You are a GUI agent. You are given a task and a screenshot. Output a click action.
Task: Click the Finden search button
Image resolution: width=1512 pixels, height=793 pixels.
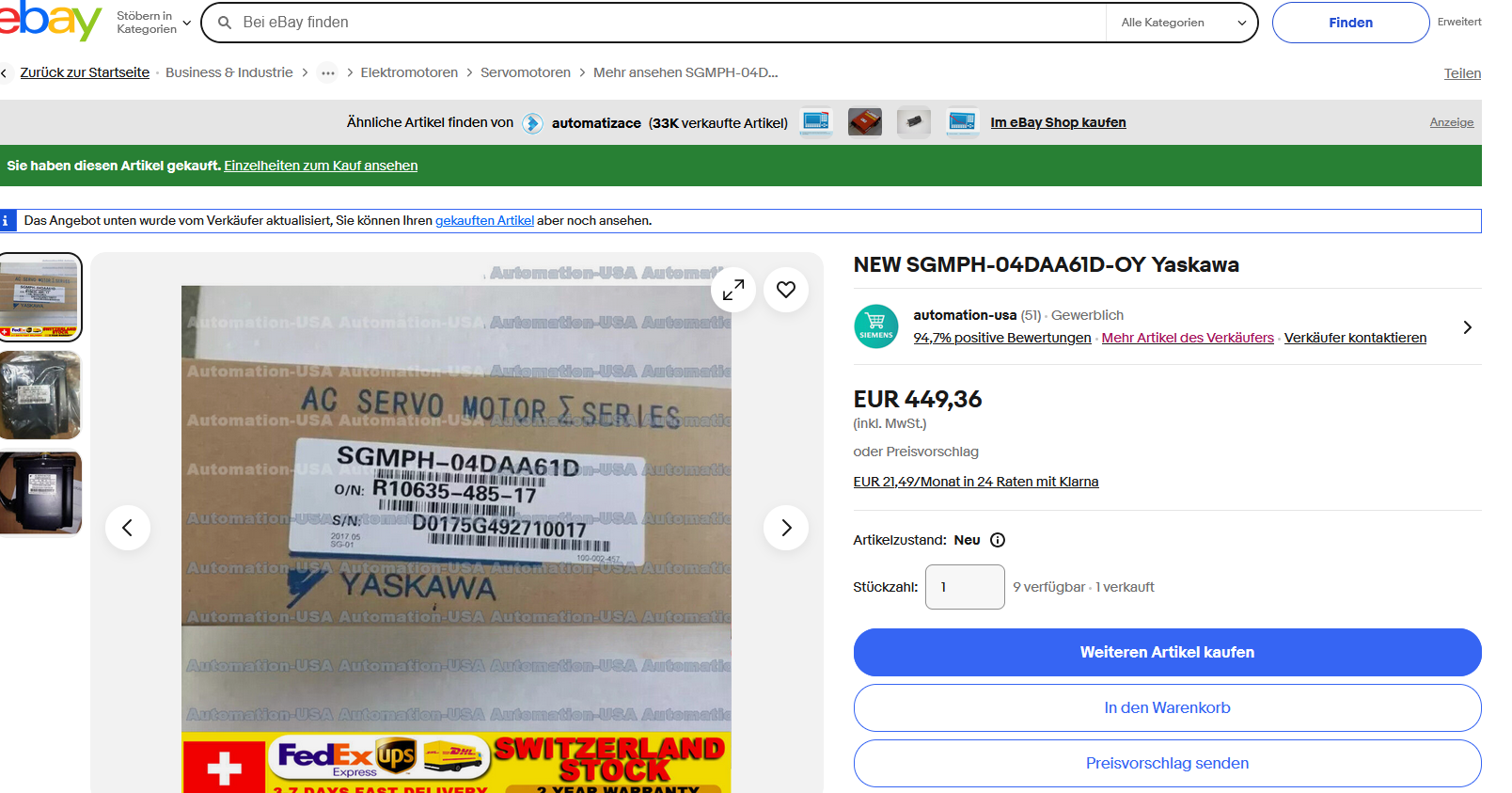[1350, 23]
